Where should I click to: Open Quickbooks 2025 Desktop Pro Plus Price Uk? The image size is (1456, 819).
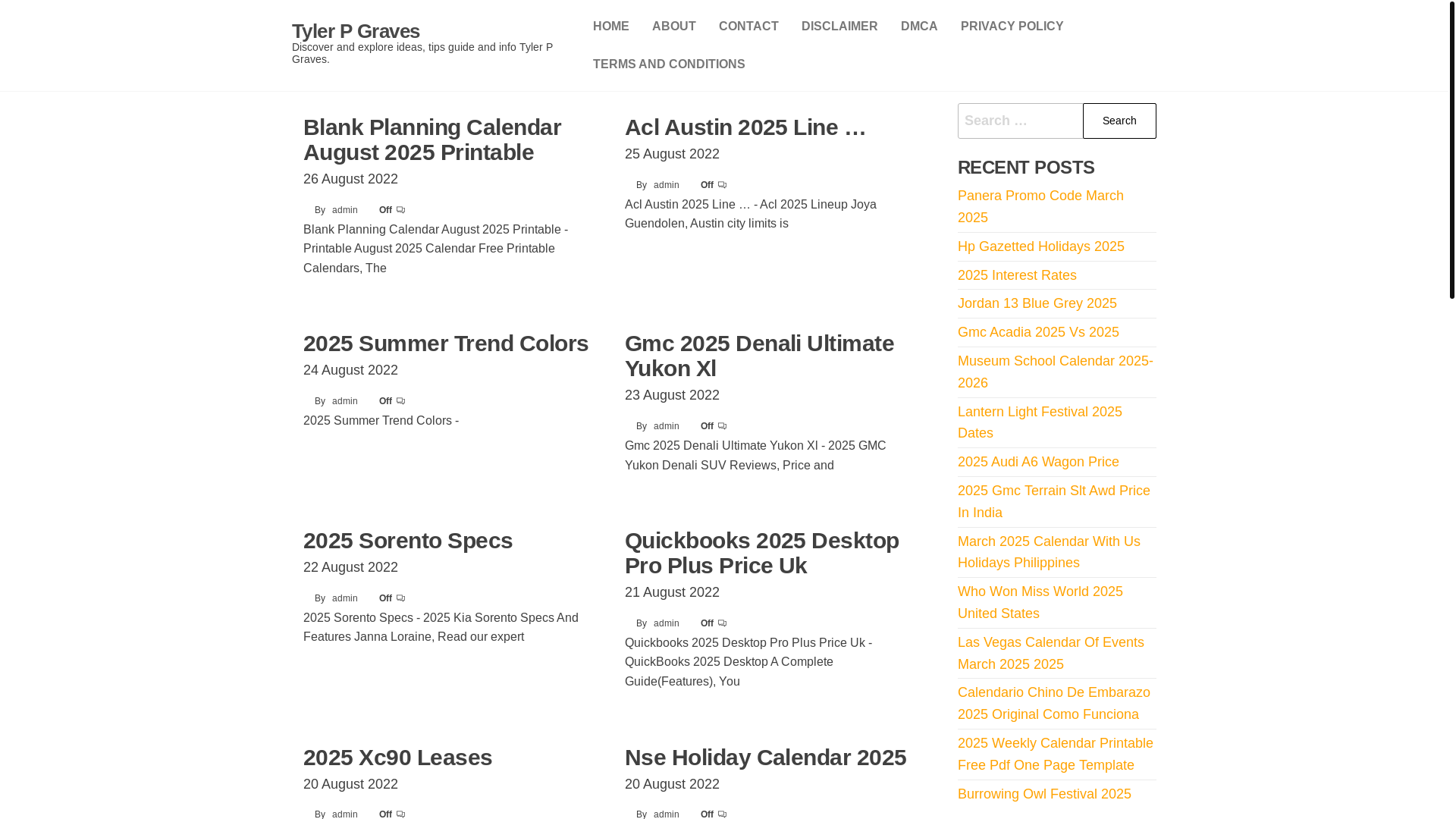(x=762, y=553)
